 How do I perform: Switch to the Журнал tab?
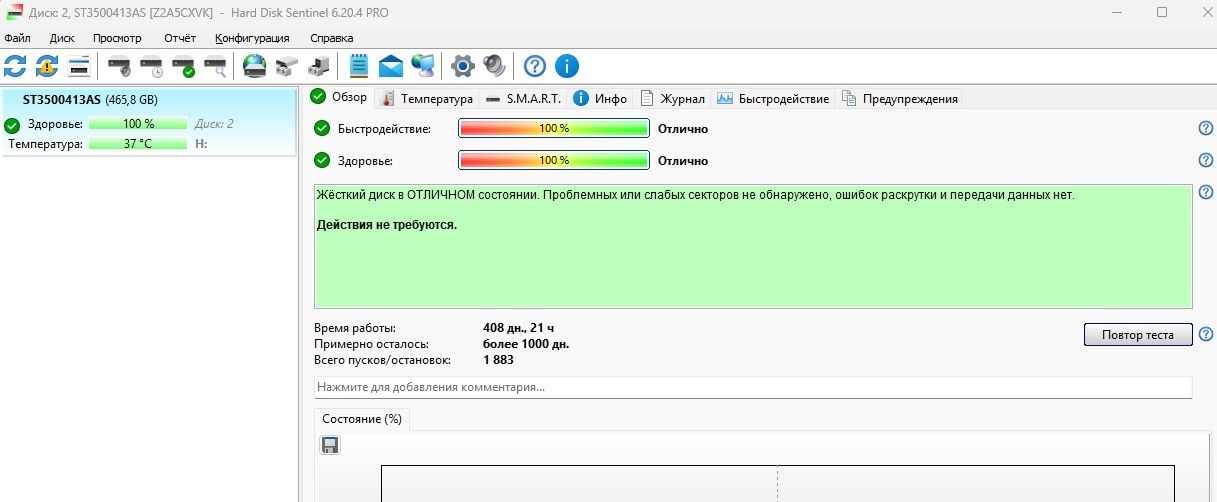(673, 98)
